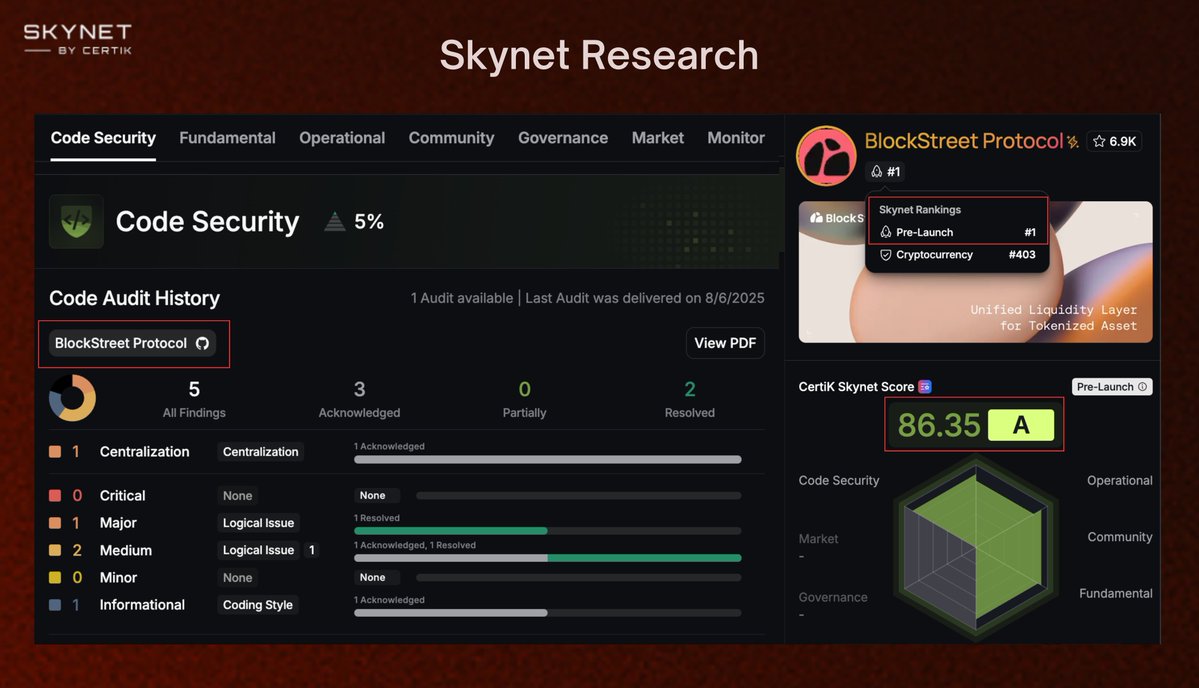
Task: Click the Medium severity progress bar
Action: pos(548,558)
